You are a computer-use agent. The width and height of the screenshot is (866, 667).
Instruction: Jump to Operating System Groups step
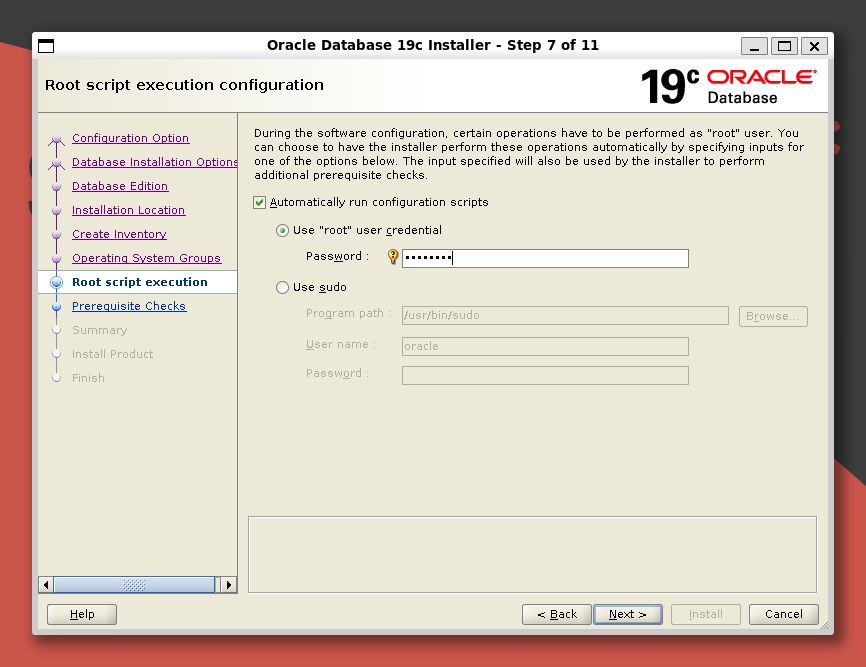[x=146, y=258]
